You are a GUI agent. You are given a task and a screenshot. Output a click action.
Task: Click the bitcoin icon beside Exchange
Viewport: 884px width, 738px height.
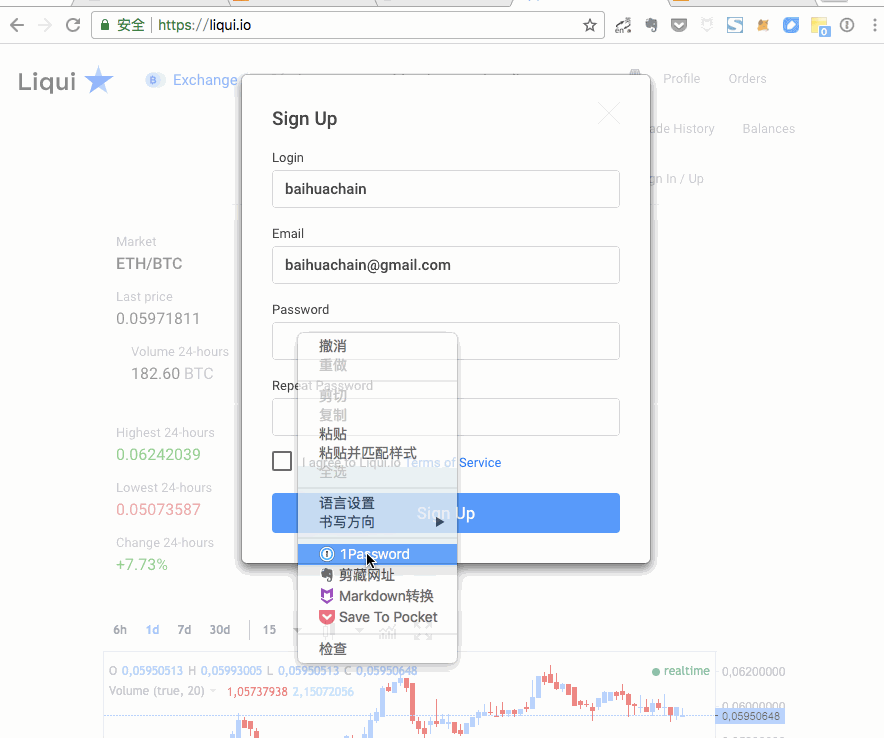[x=153, y=80]
